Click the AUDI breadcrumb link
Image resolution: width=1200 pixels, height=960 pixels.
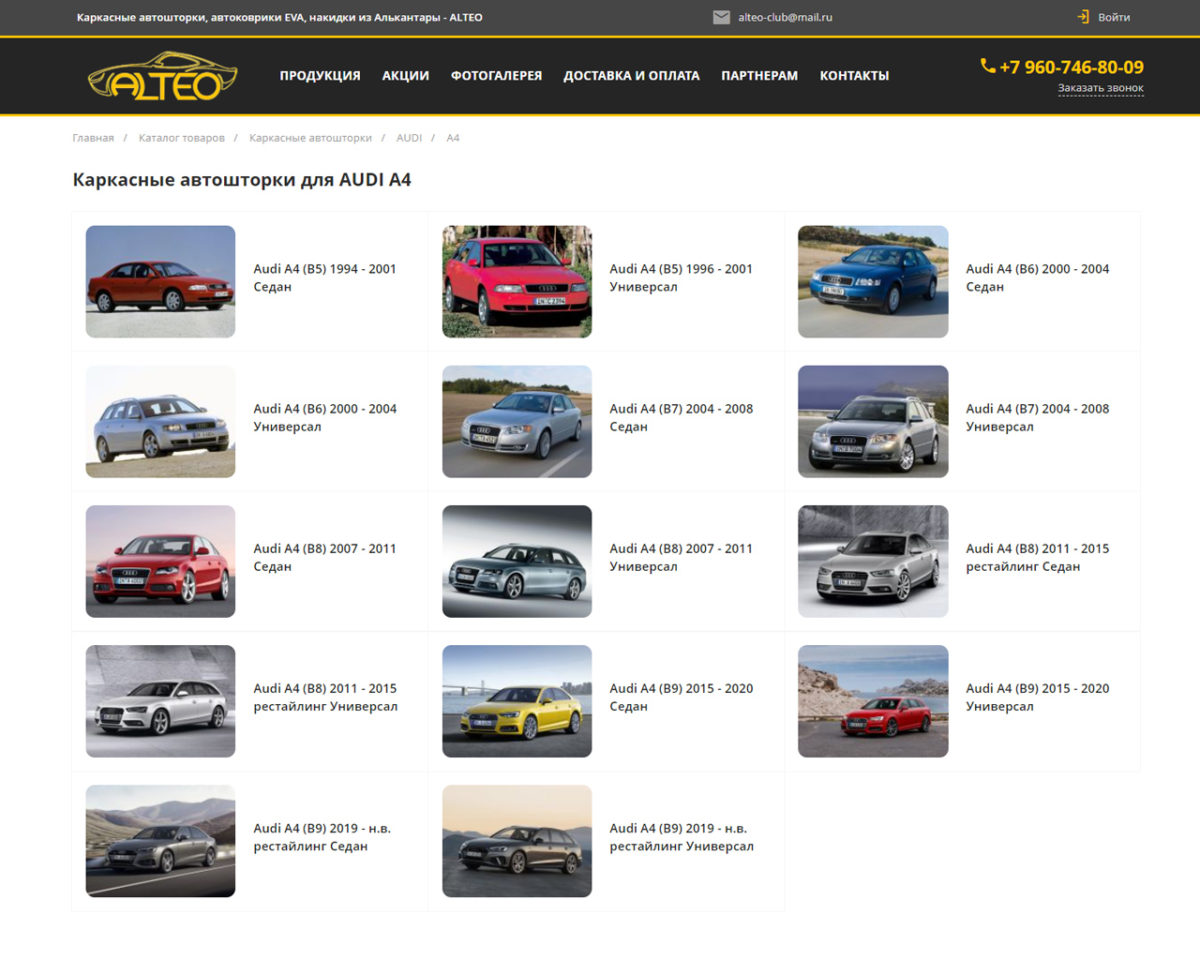coord(409,138)
